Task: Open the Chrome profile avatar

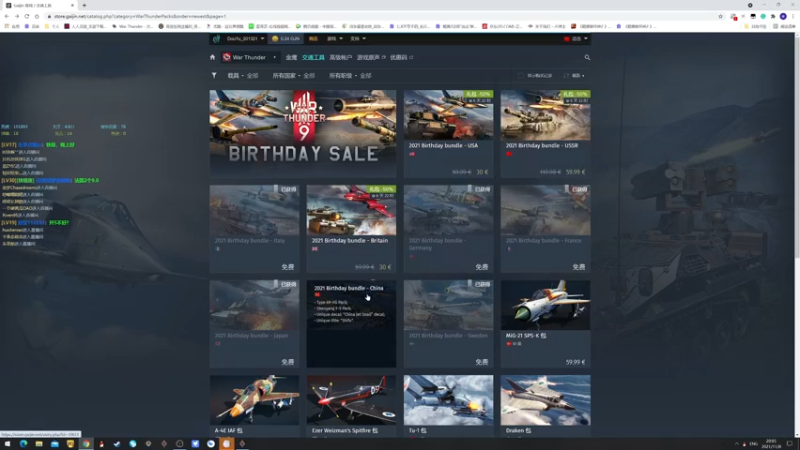Action: (783, 16)
